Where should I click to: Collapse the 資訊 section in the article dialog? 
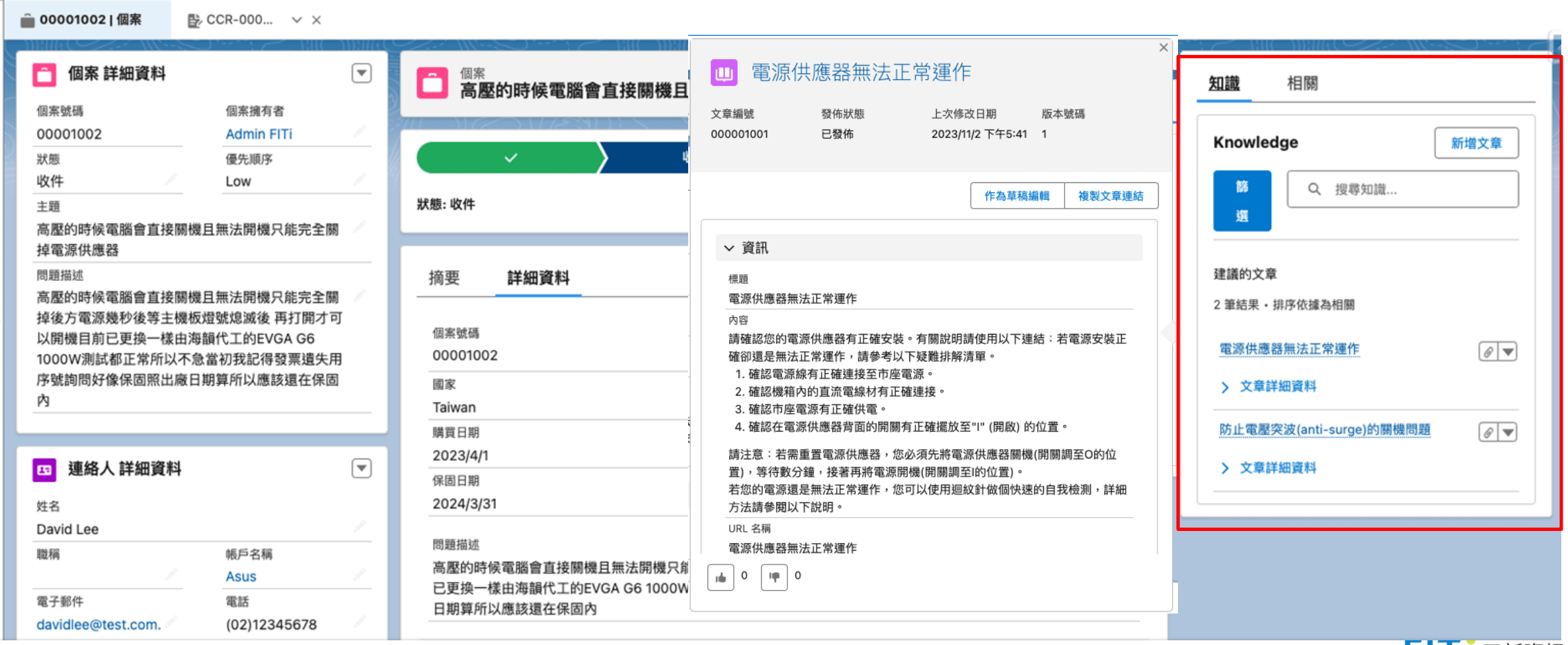point(729,247)
